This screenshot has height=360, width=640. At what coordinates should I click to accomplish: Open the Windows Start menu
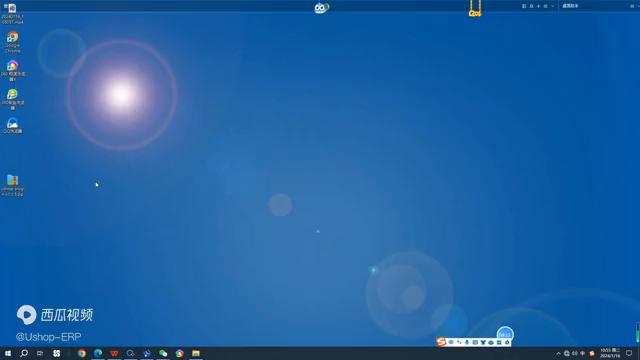pyautogui.click(x=8, y=353)
